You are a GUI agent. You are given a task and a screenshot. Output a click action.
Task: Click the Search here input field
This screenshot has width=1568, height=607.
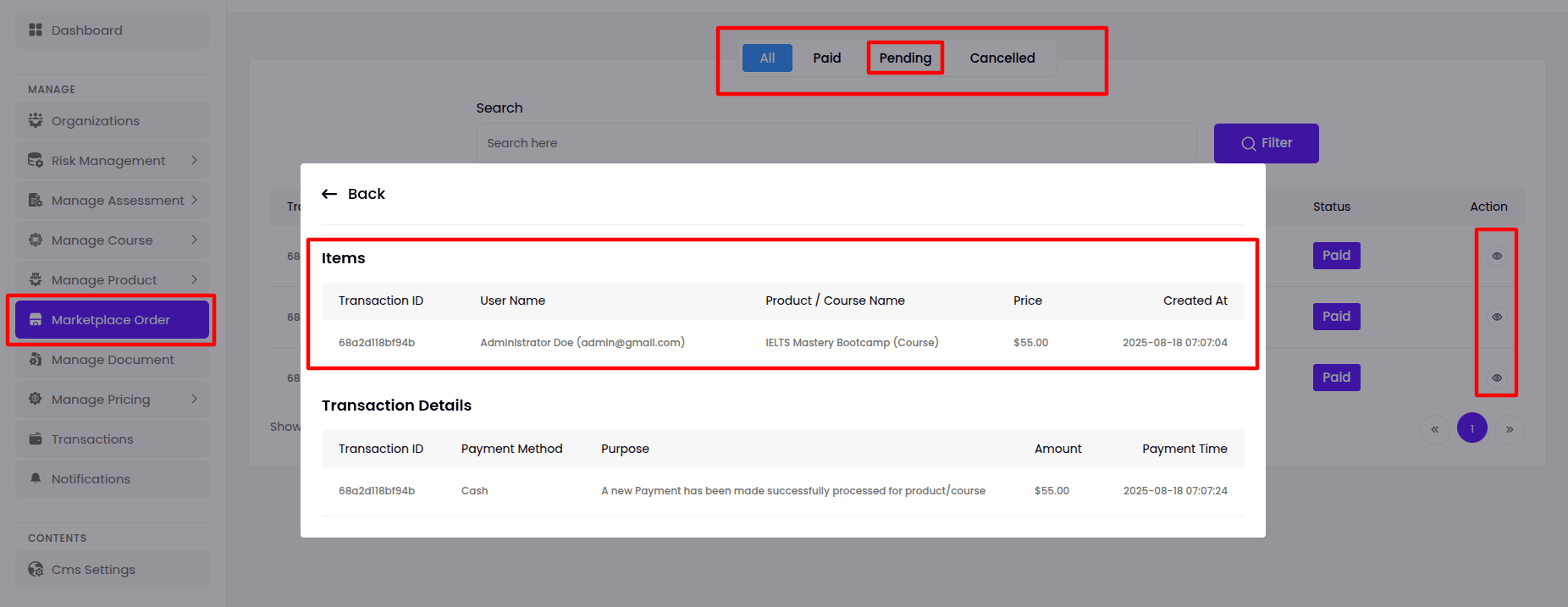point(836,143)
